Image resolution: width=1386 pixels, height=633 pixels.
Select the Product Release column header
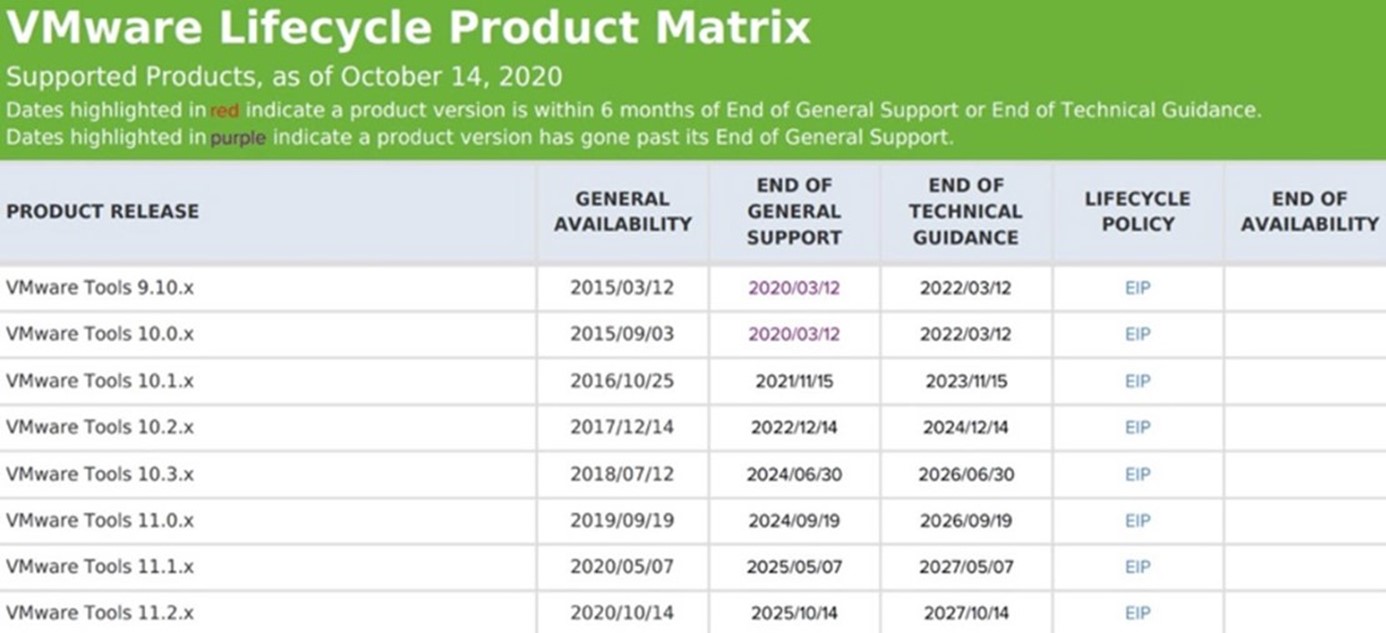tap(102, 211)
